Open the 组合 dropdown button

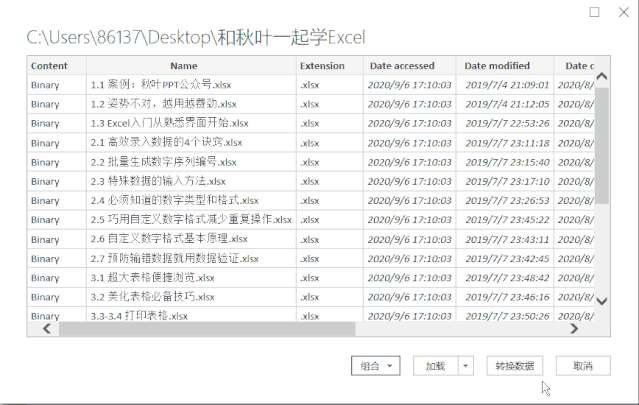click(x=375, y=365)
